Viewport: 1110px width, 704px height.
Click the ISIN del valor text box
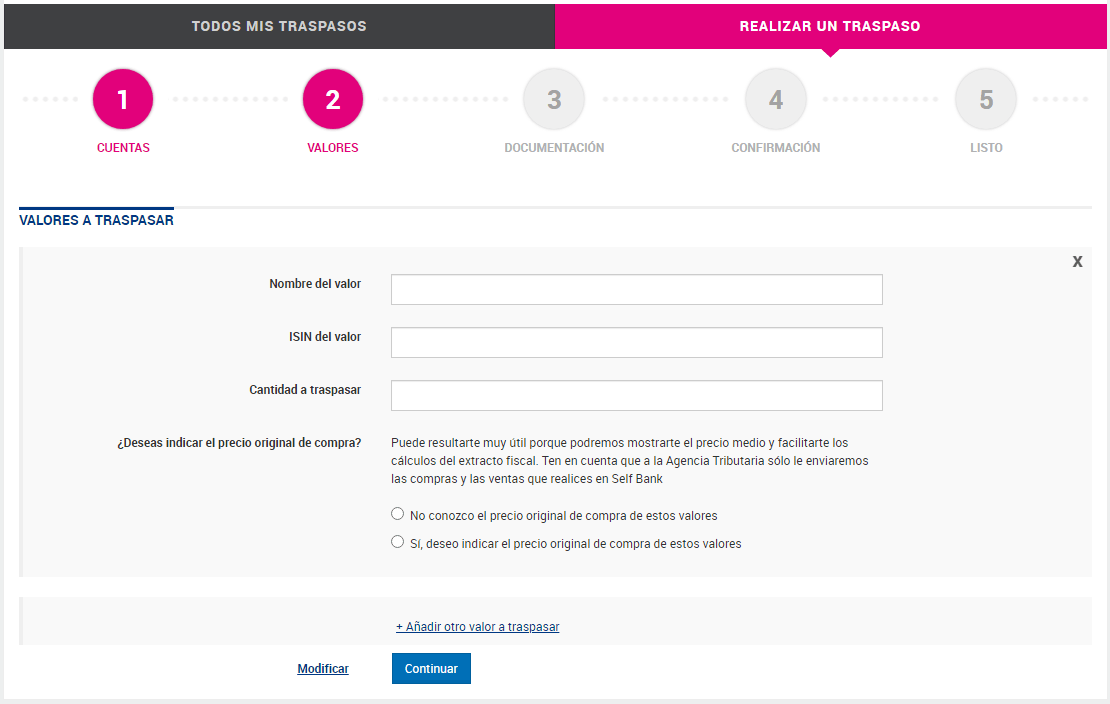pyautogui.click(x=636, y=343)
